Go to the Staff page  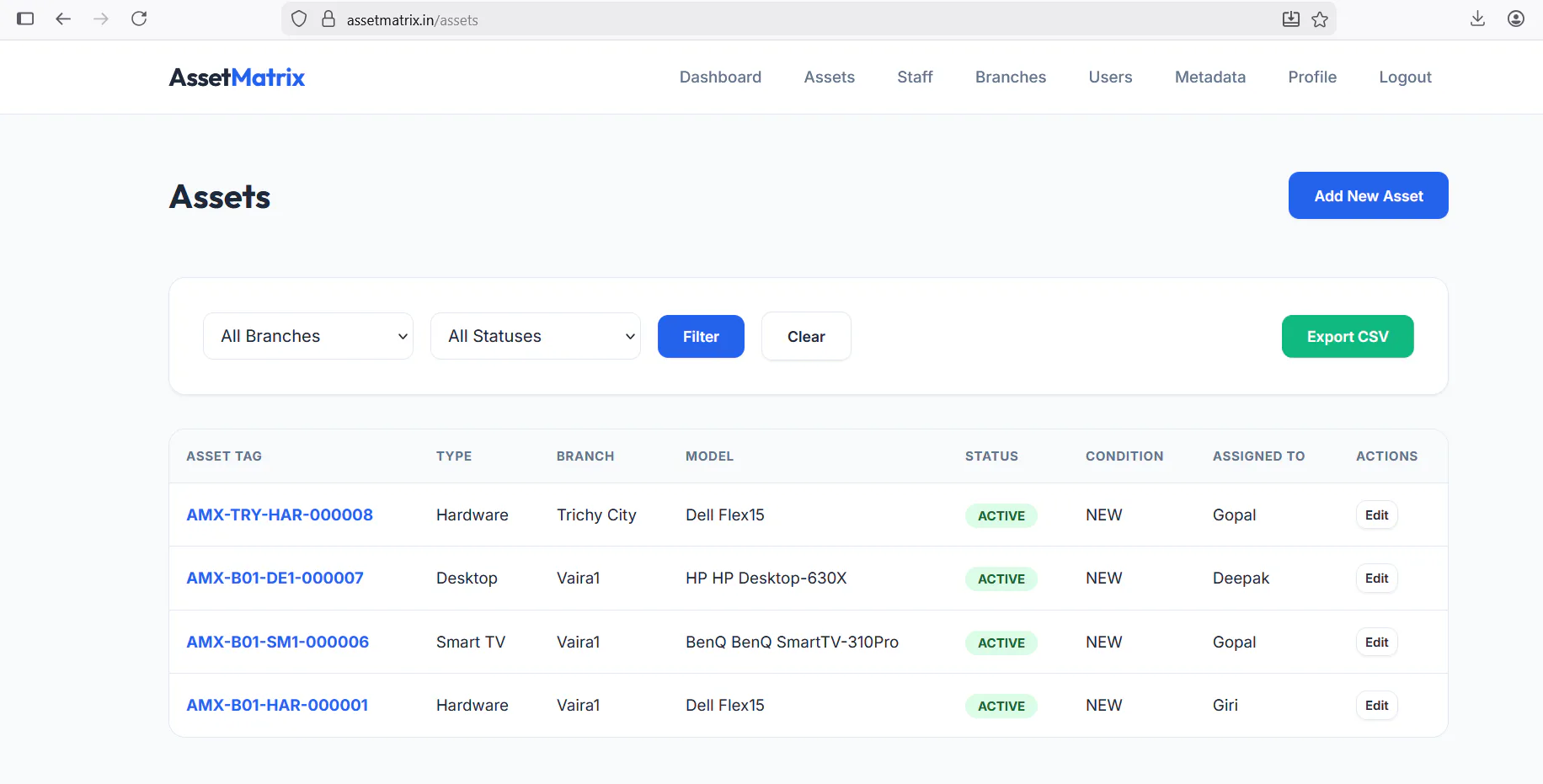915,77
